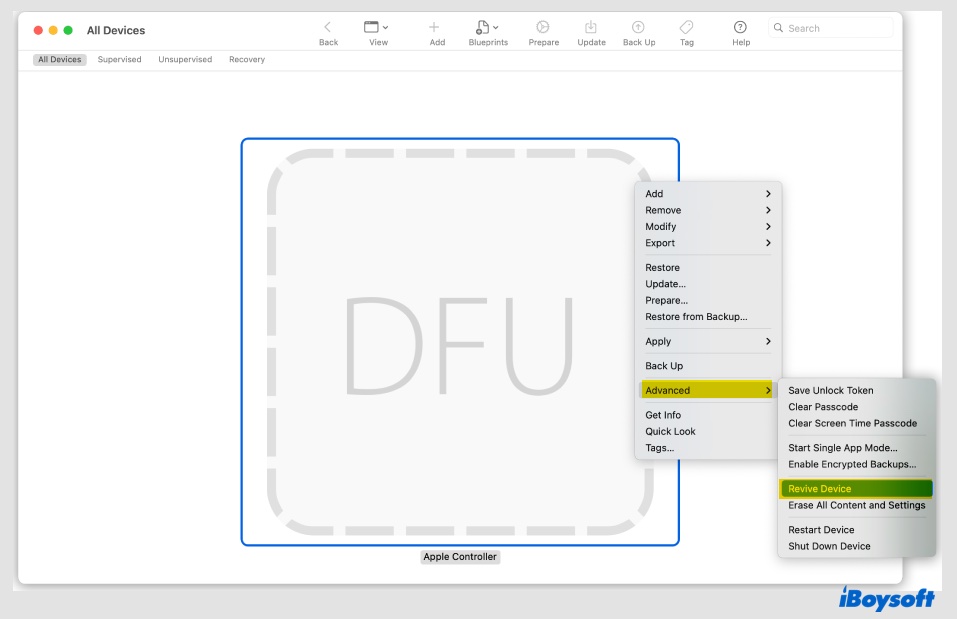Open the View toolbar dropdown
This screenshot has height=619, width=957.
coord(377,28)
